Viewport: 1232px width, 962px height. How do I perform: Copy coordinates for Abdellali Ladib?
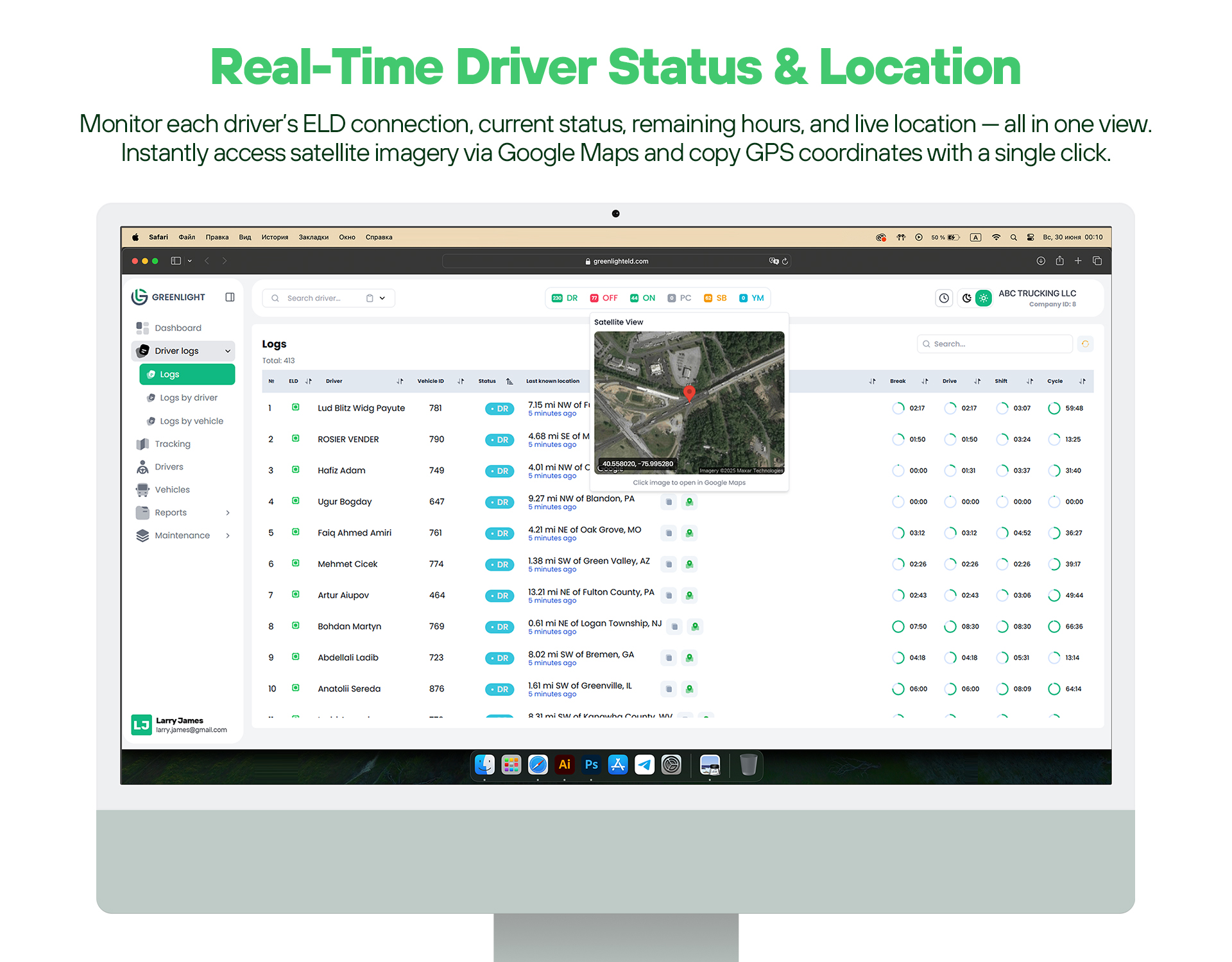[x=669, y=657]
